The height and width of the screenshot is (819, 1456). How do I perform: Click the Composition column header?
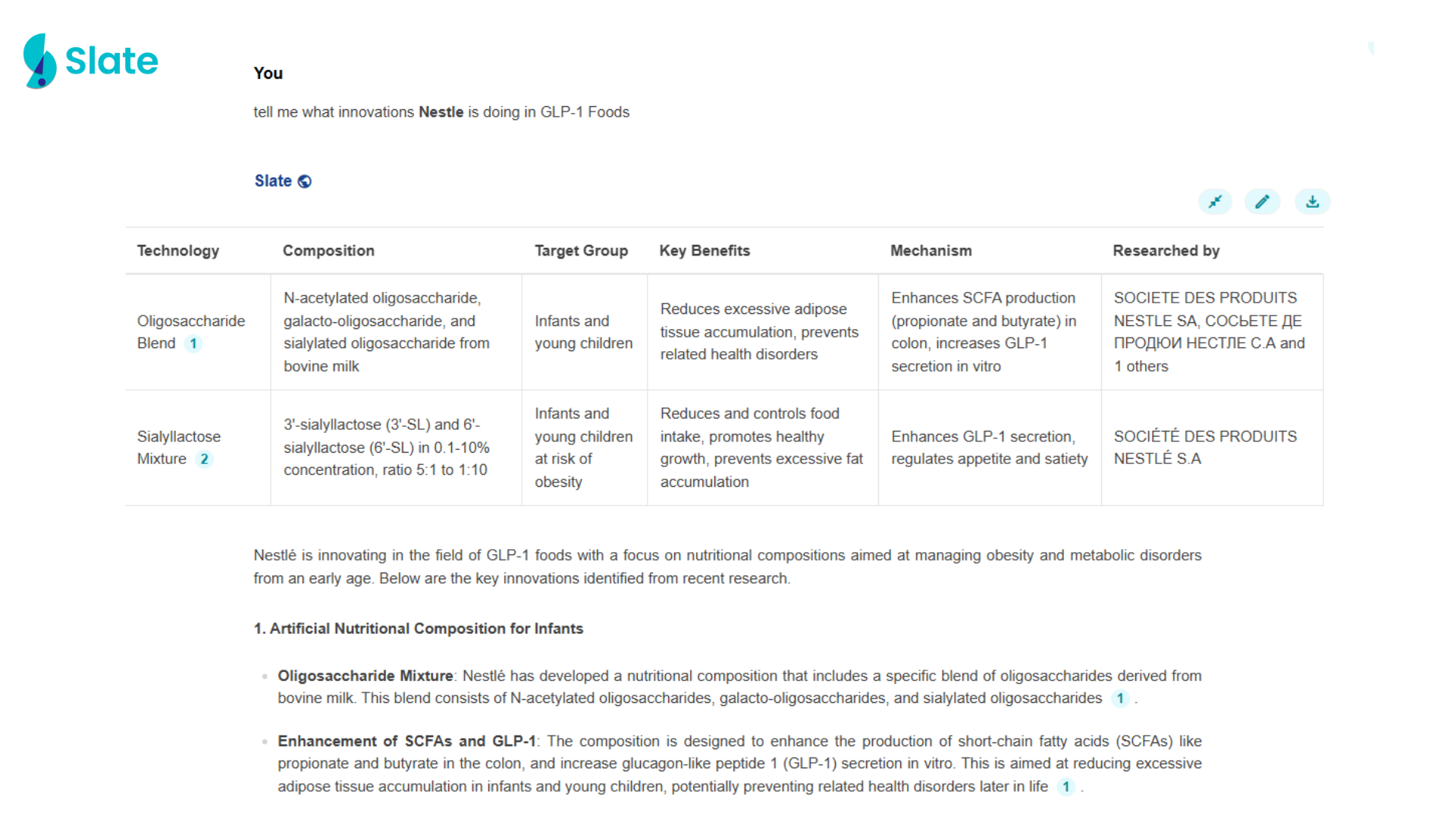coord(328,251)
